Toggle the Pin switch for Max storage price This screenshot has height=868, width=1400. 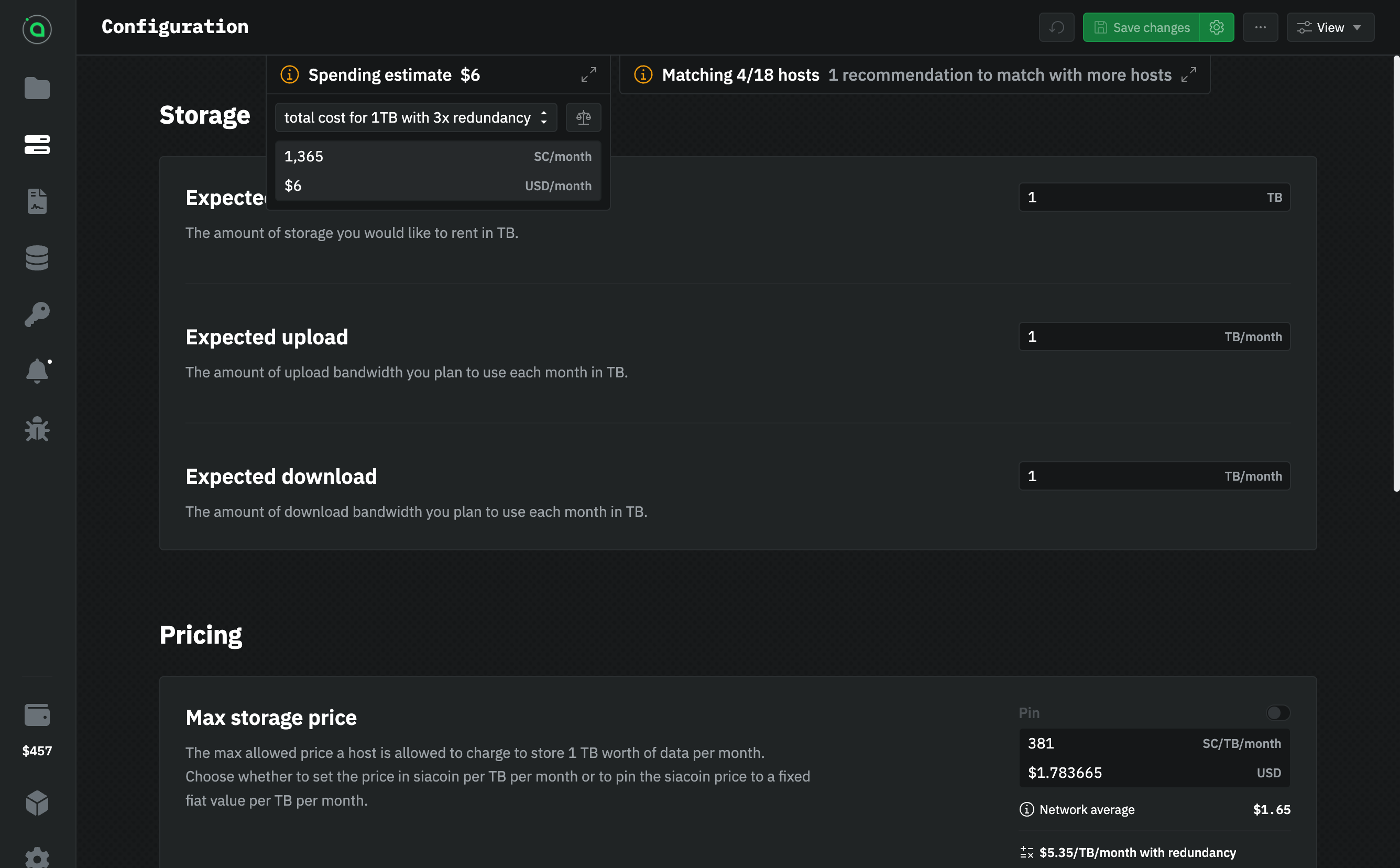1278,712
